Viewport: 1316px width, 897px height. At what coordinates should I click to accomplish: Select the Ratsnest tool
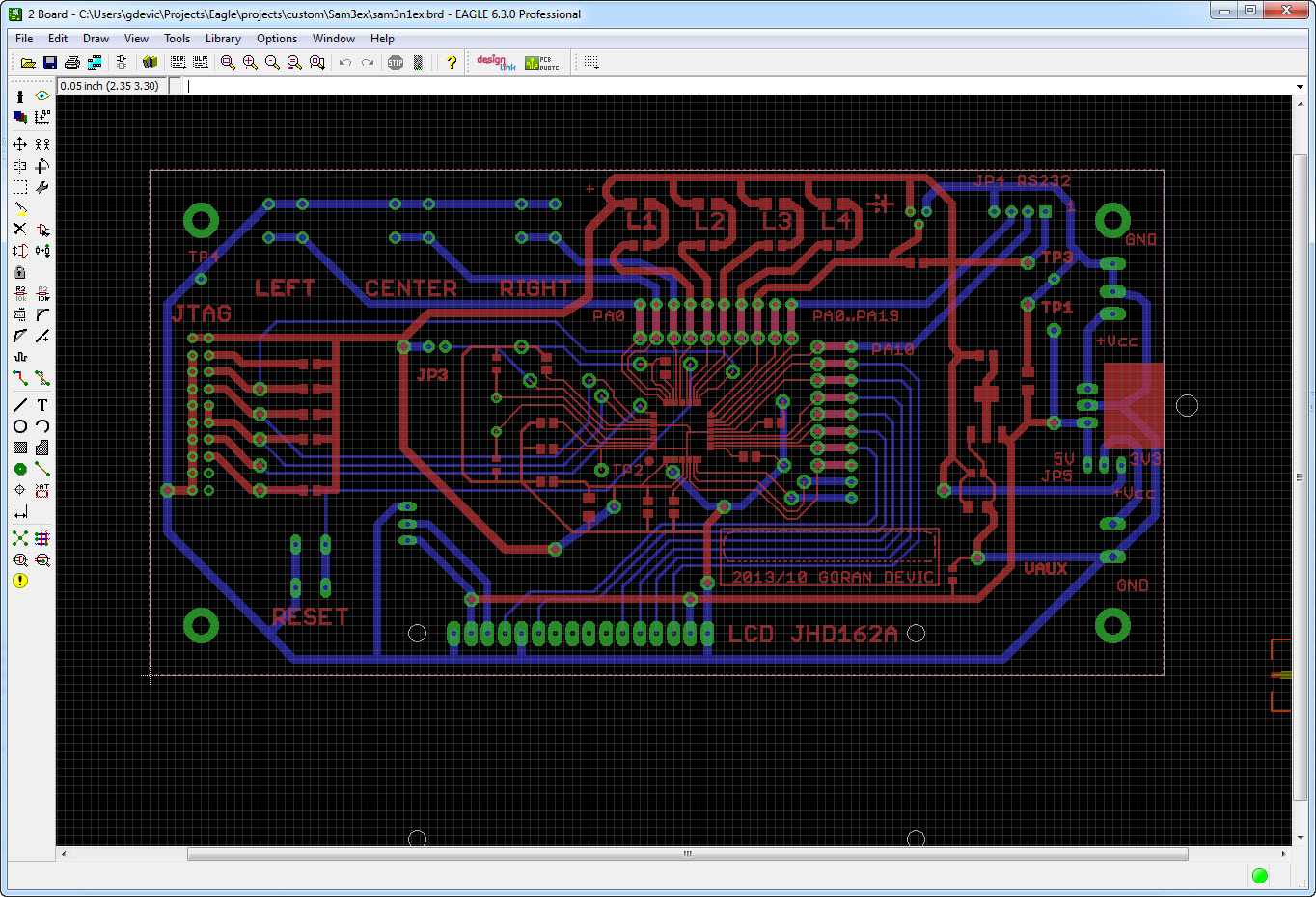click(19, 538)
